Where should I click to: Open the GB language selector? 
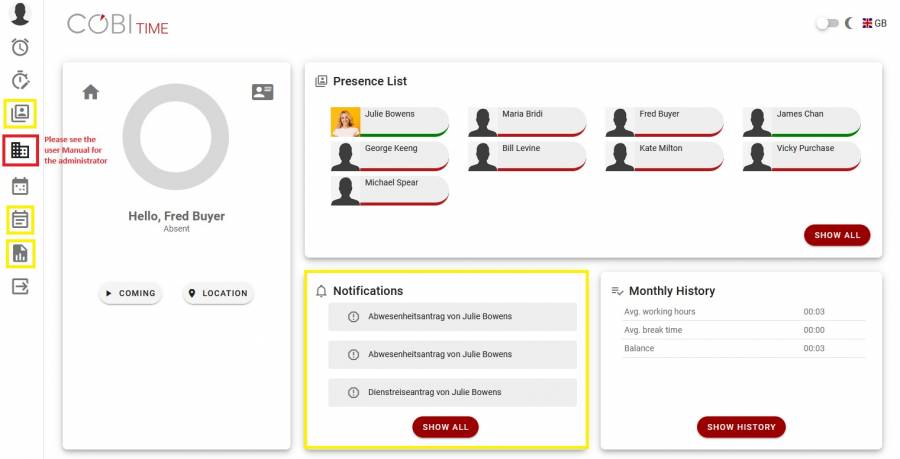(874, 23)
